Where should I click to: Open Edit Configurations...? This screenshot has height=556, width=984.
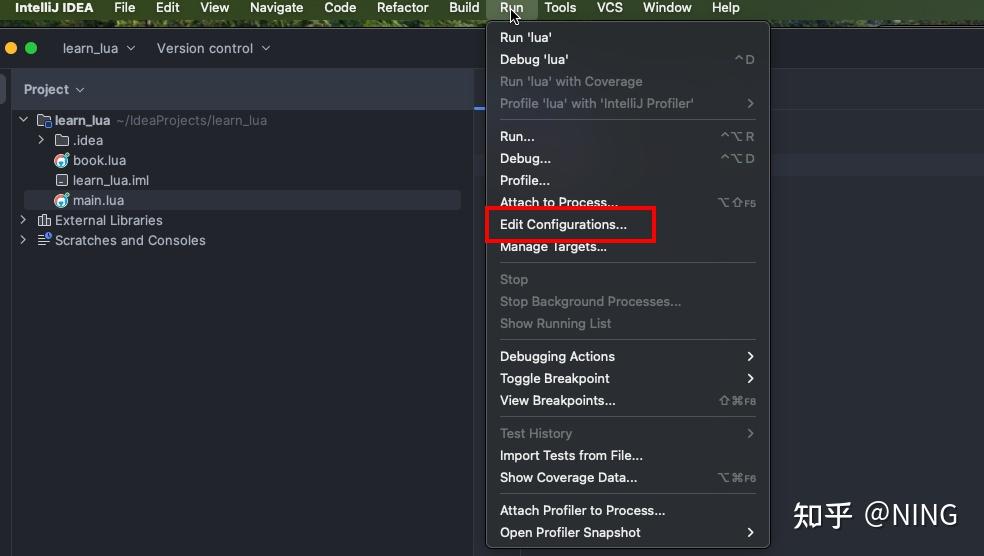[x=628, y=225]
